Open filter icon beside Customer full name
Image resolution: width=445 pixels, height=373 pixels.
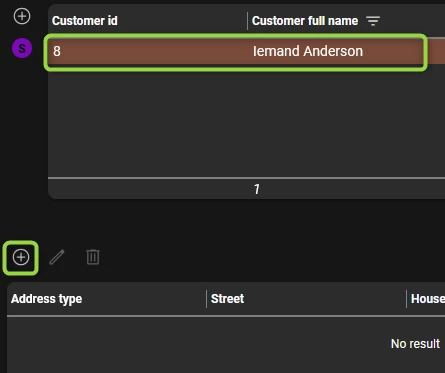(373, 21)
